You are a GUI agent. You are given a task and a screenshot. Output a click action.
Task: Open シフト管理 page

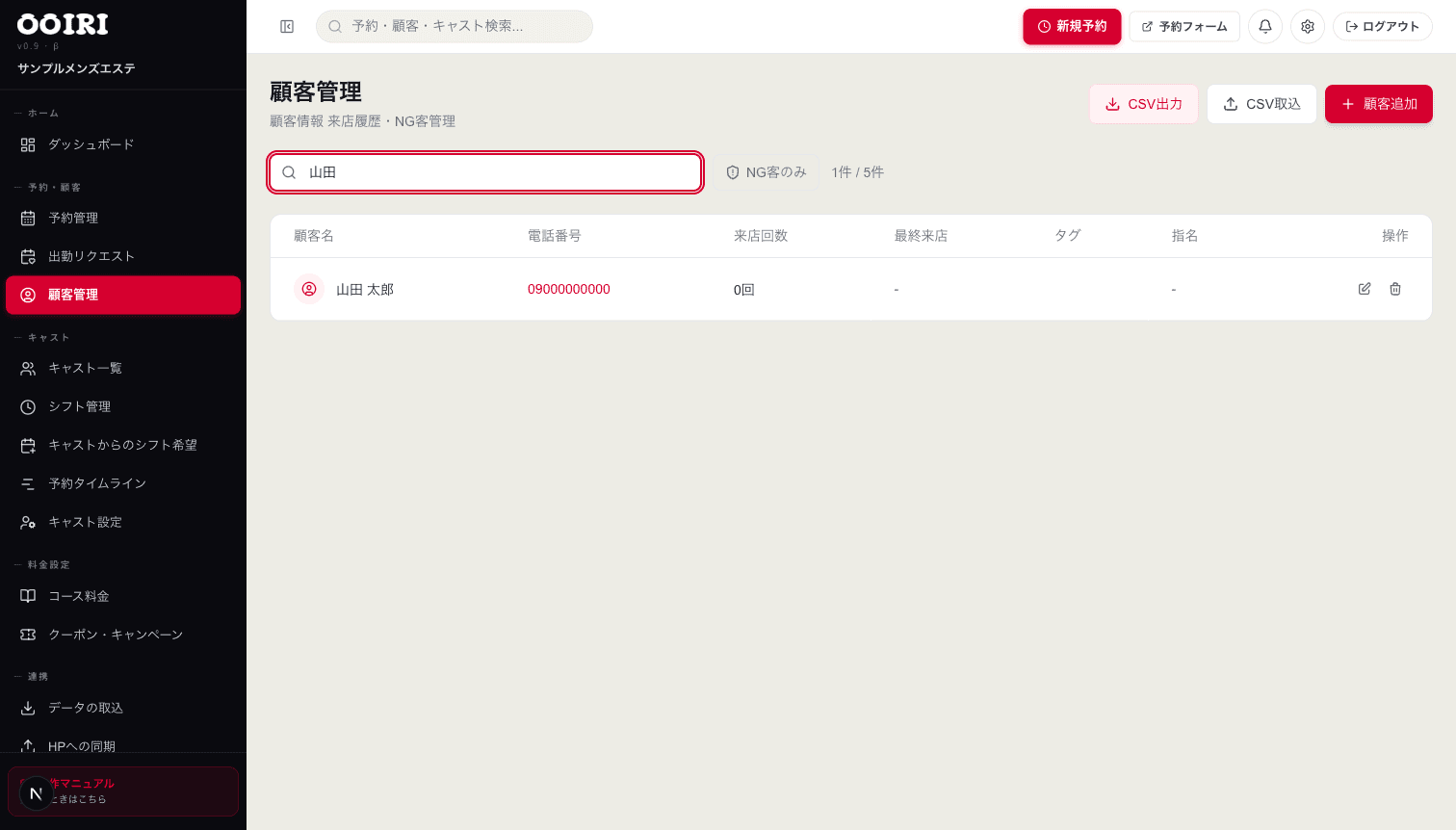coord(123,407)
